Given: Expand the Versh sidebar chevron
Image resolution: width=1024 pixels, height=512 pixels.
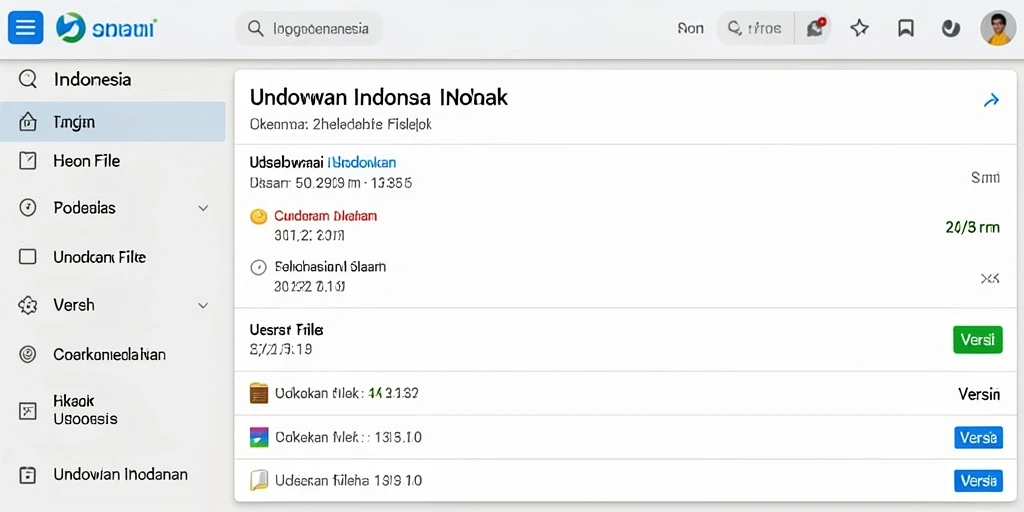Looking at the screenshot, I should pyautogui.click(x=203, y=305).
